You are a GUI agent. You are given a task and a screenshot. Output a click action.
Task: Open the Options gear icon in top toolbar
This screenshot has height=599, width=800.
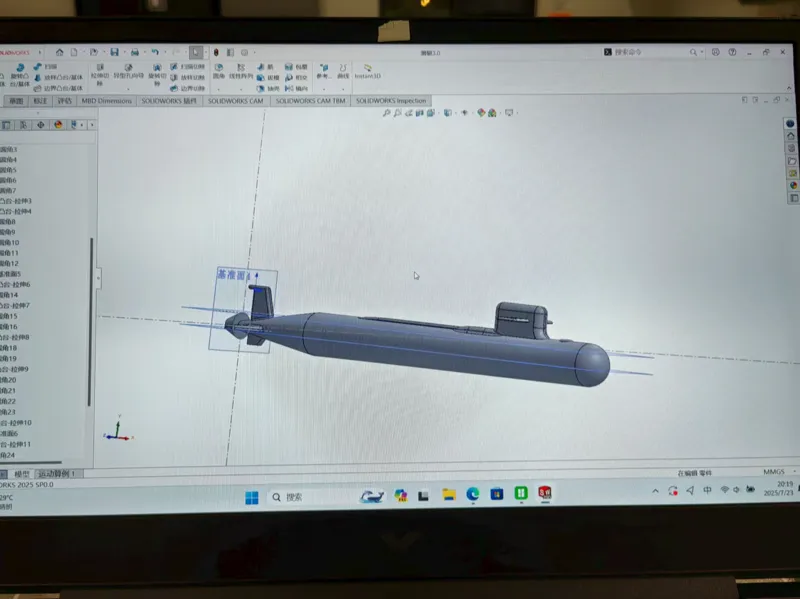coord(244,52)
